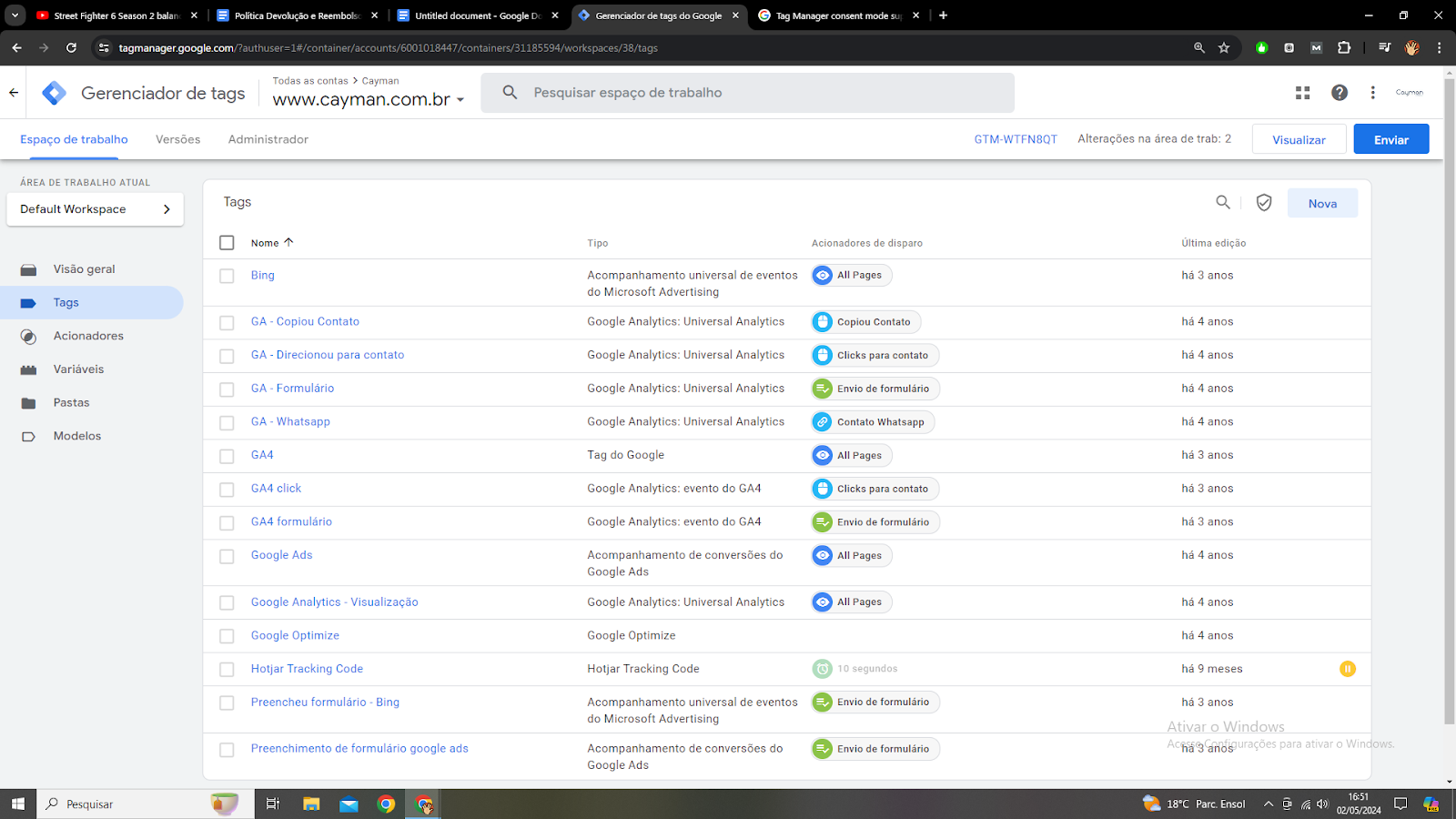
Task: Open the Google Analytics - Visualização tag
Action: click(x=335, y=602)
